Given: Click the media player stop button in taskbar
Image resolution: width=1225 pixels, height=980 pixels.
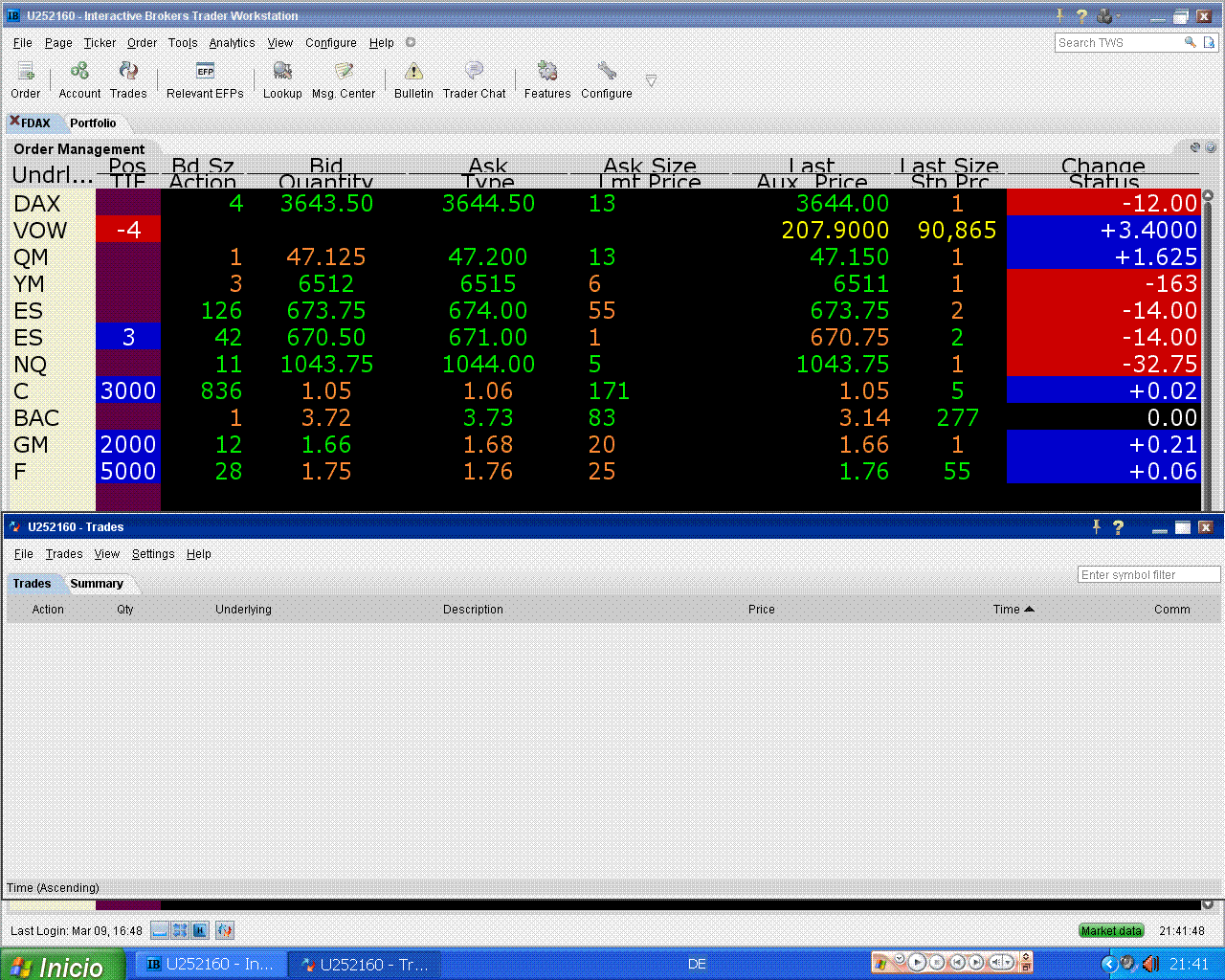Looking at the screenshot, I should (x=937, y=963).
